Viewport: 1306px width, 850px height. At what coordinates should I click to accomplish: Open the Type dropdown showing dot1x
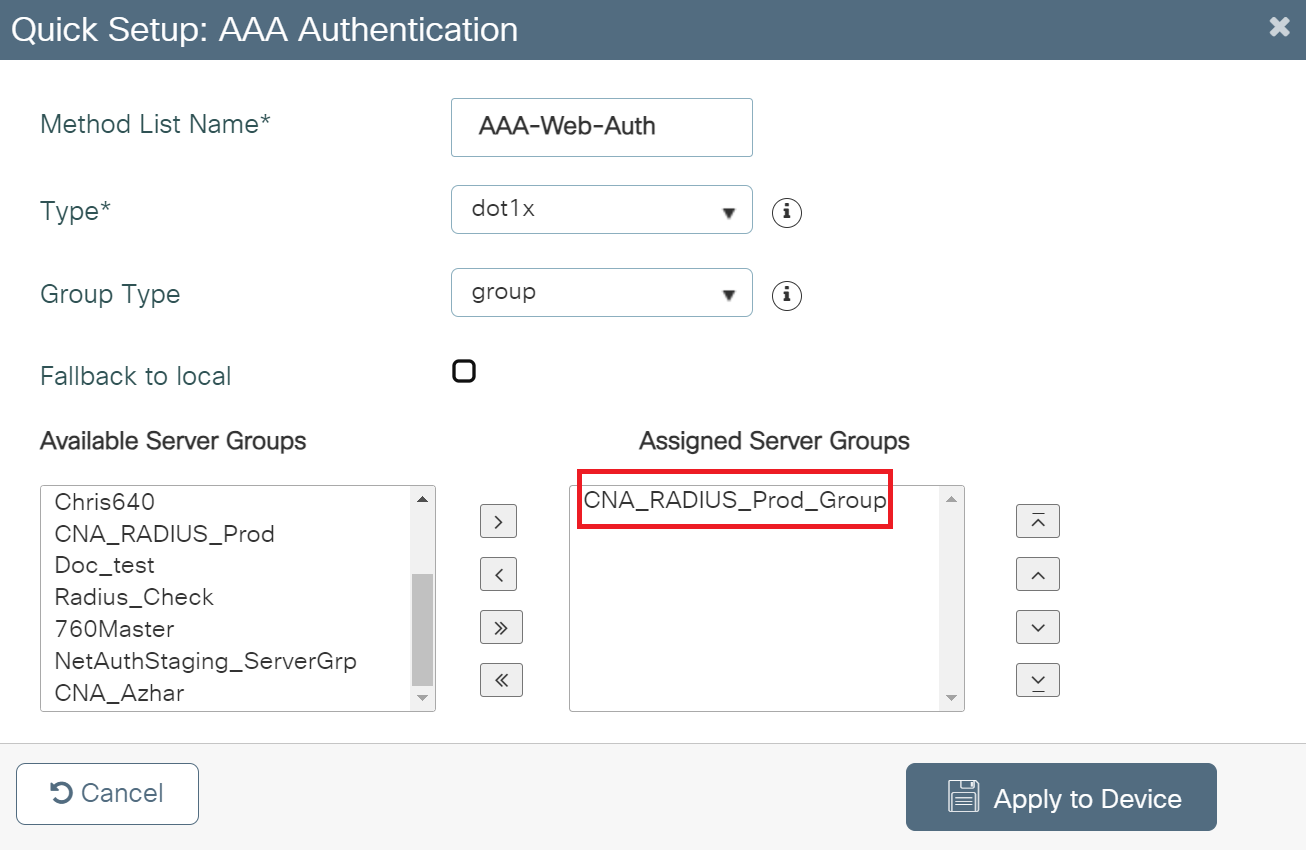[601, 210]
